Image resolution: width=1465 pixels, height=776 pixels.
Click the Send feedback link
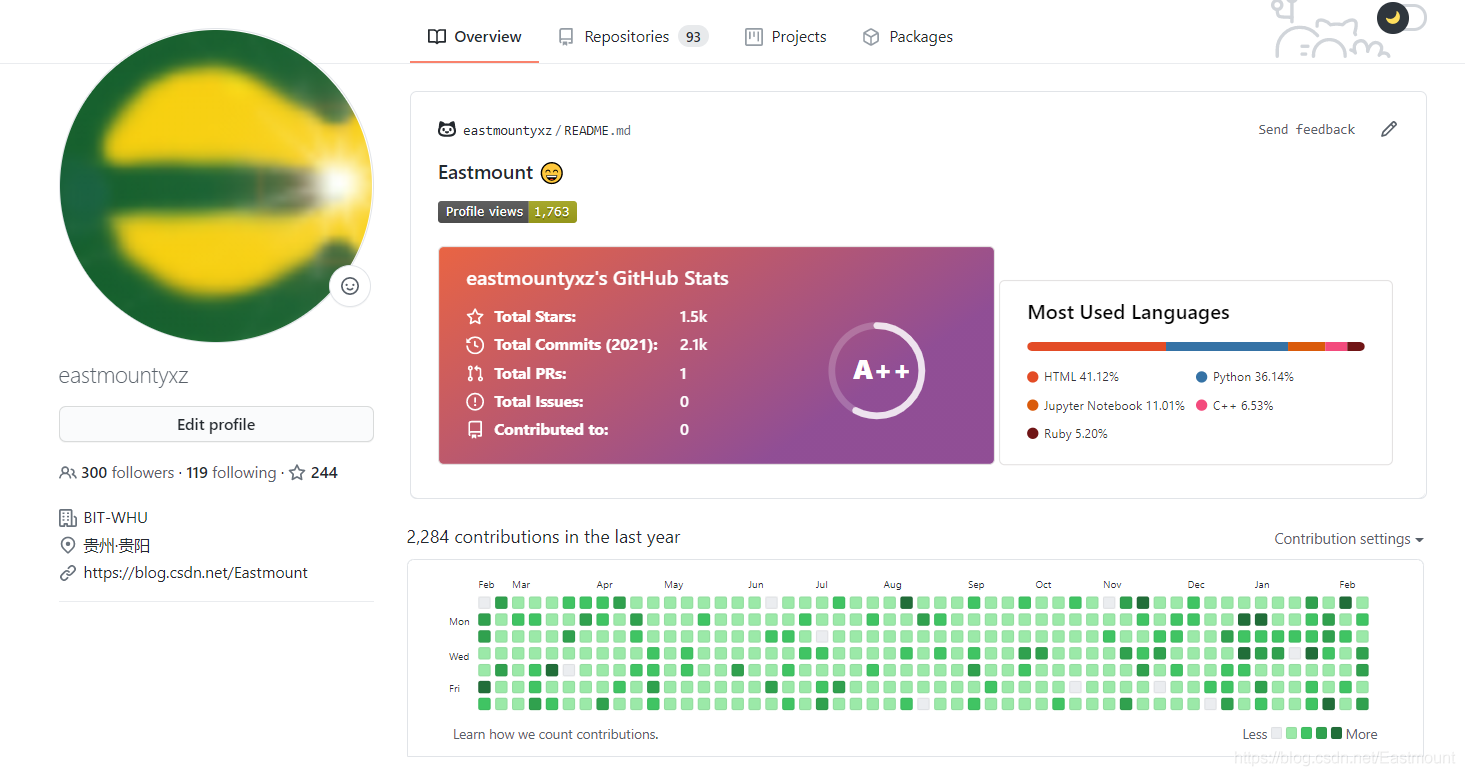[1306, 130]
